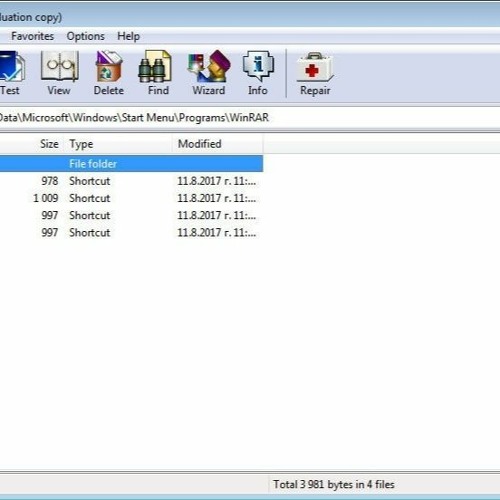The width and height of the screenshot is (500, 500).
Task: Select the shortcut row sized 1 009
Action: [131, 198]
